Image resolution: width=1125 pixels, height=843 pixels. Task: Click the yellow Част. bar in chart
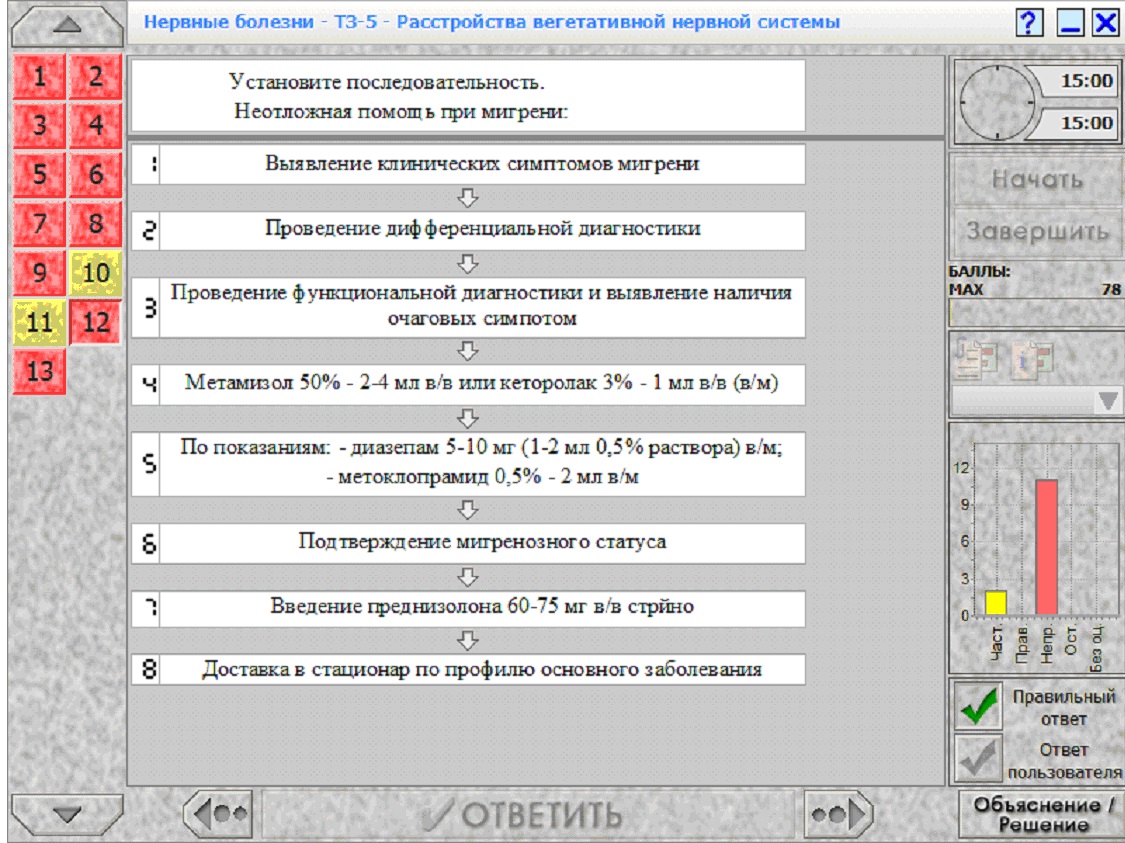(x=996, y=603)
